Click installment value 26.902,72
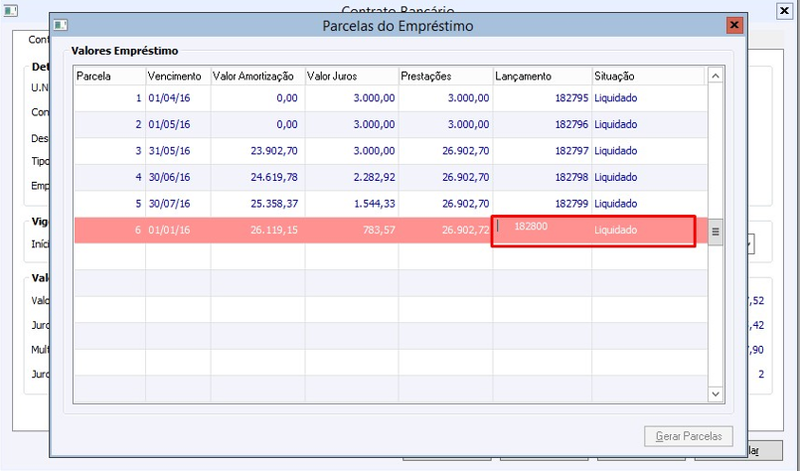The image size is (800, 471). 466,230
